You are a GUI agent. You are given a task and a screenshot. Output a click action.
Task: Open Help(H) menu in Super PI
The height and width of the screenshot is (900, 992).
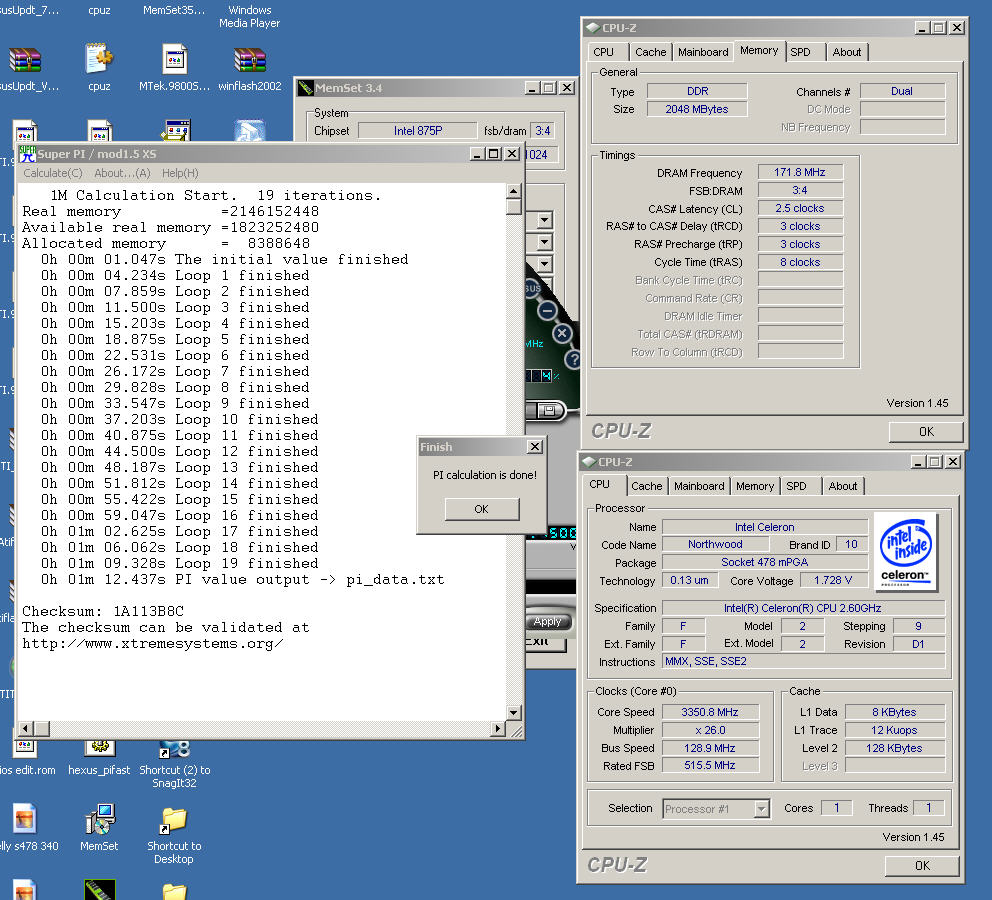[180, 173]
